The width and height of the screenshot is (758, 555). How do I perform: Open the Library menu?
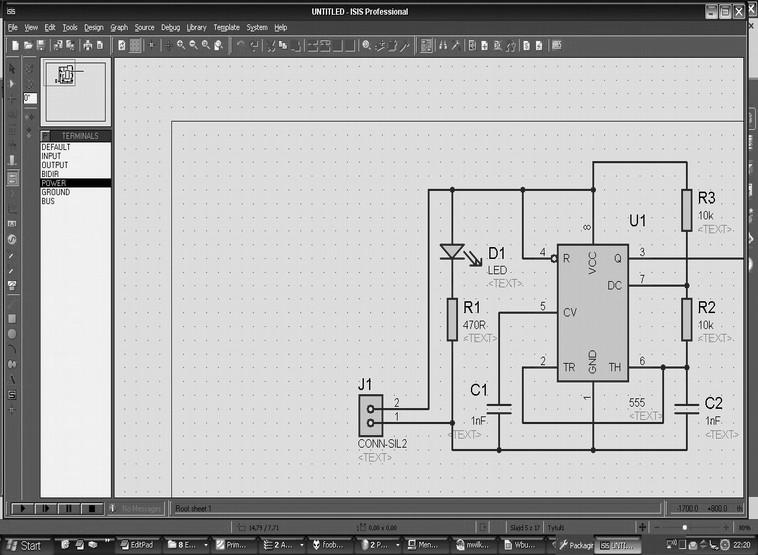196,28
